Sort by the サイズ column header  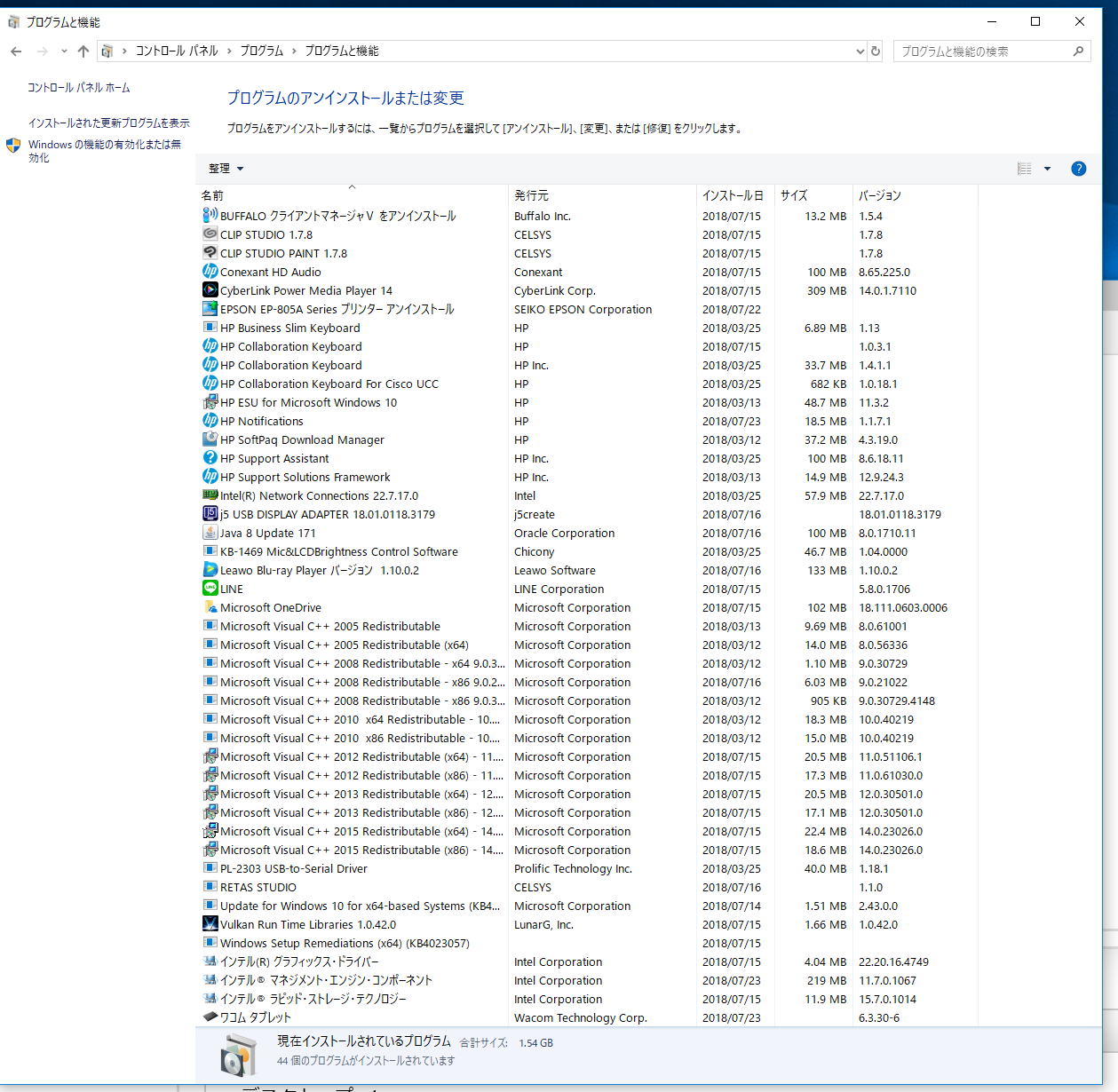814,195
